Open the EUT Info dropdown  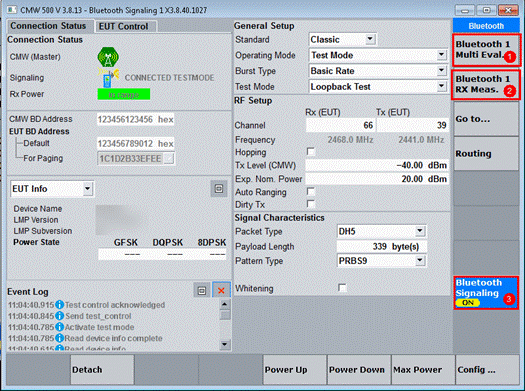point(87,189)
